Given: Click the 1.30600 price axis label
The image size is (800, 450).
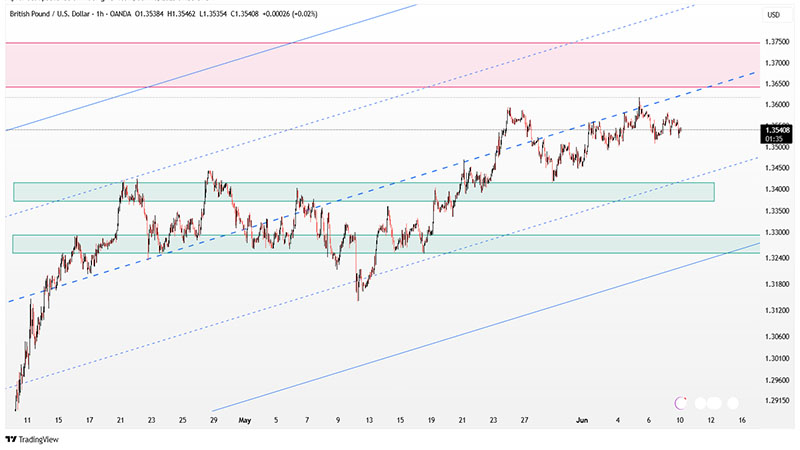Looking at the screenshot, I should coord(777,336).
